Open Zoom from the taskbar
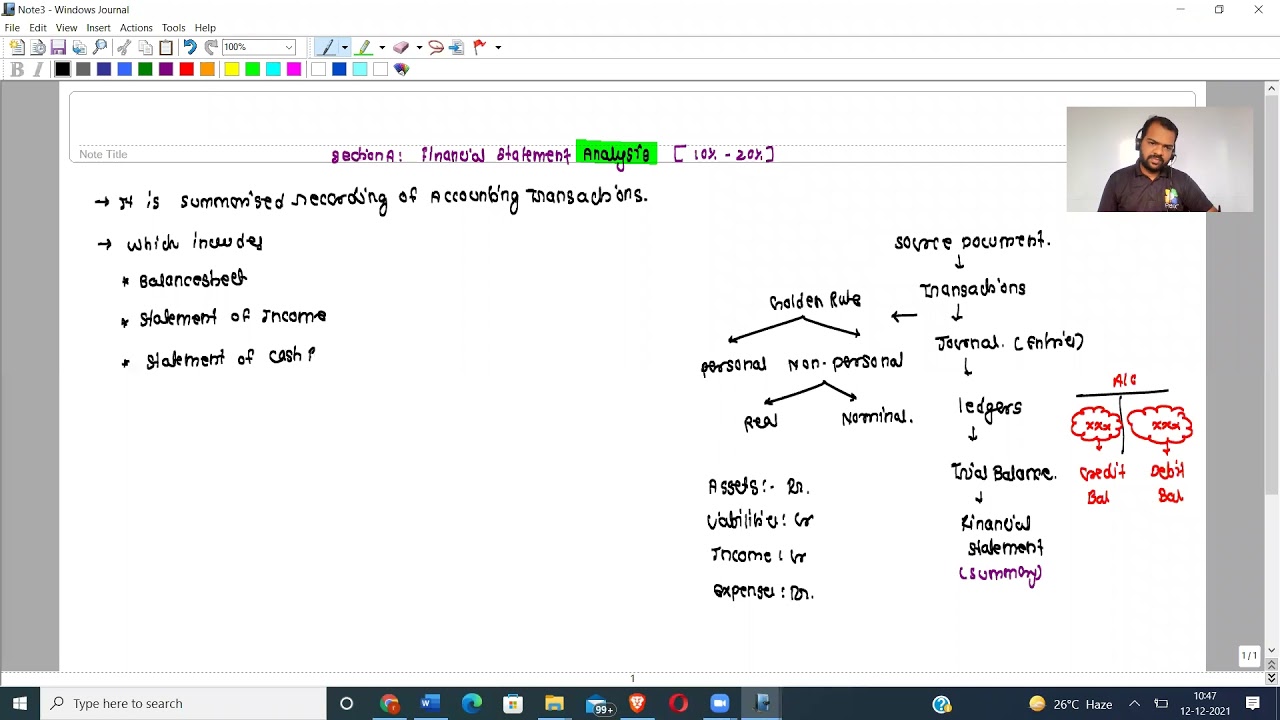 [x=719, y=703]
